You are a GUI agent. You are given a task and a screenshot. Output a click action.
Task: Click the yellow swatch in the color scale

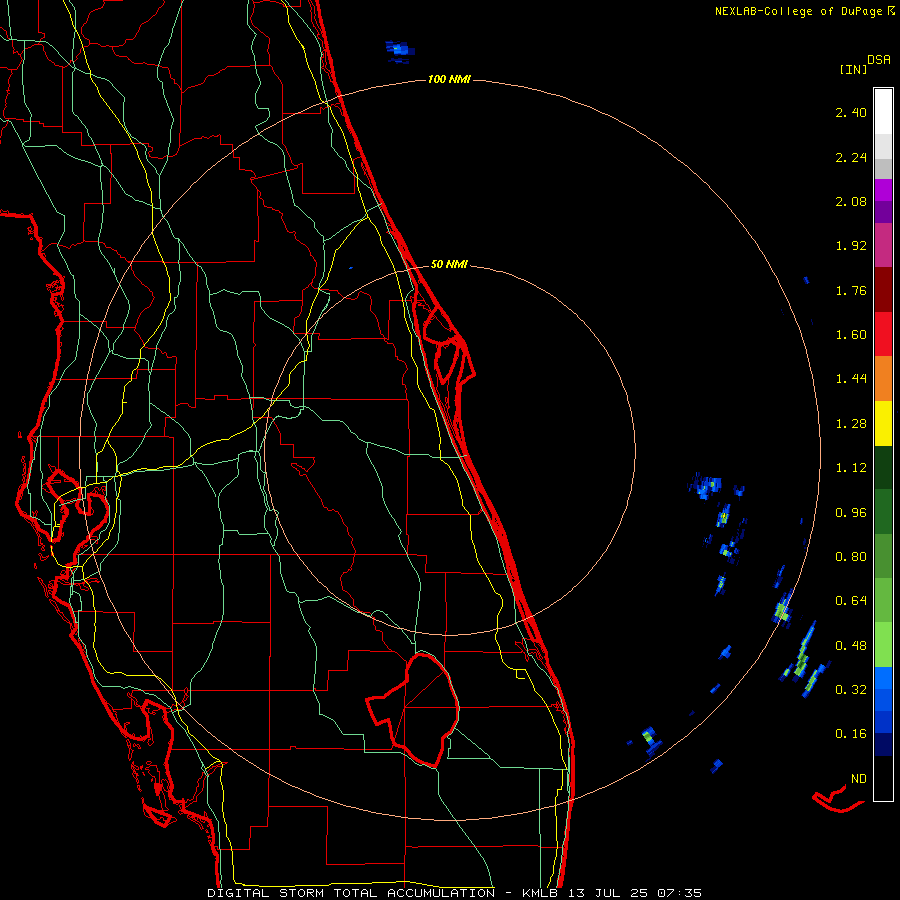click(883, 423)
